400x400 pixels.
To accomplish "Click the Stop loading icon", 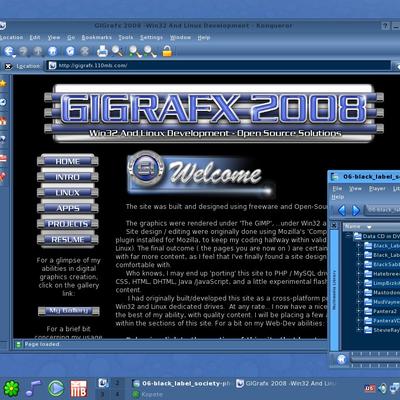I will click(85, 51).
